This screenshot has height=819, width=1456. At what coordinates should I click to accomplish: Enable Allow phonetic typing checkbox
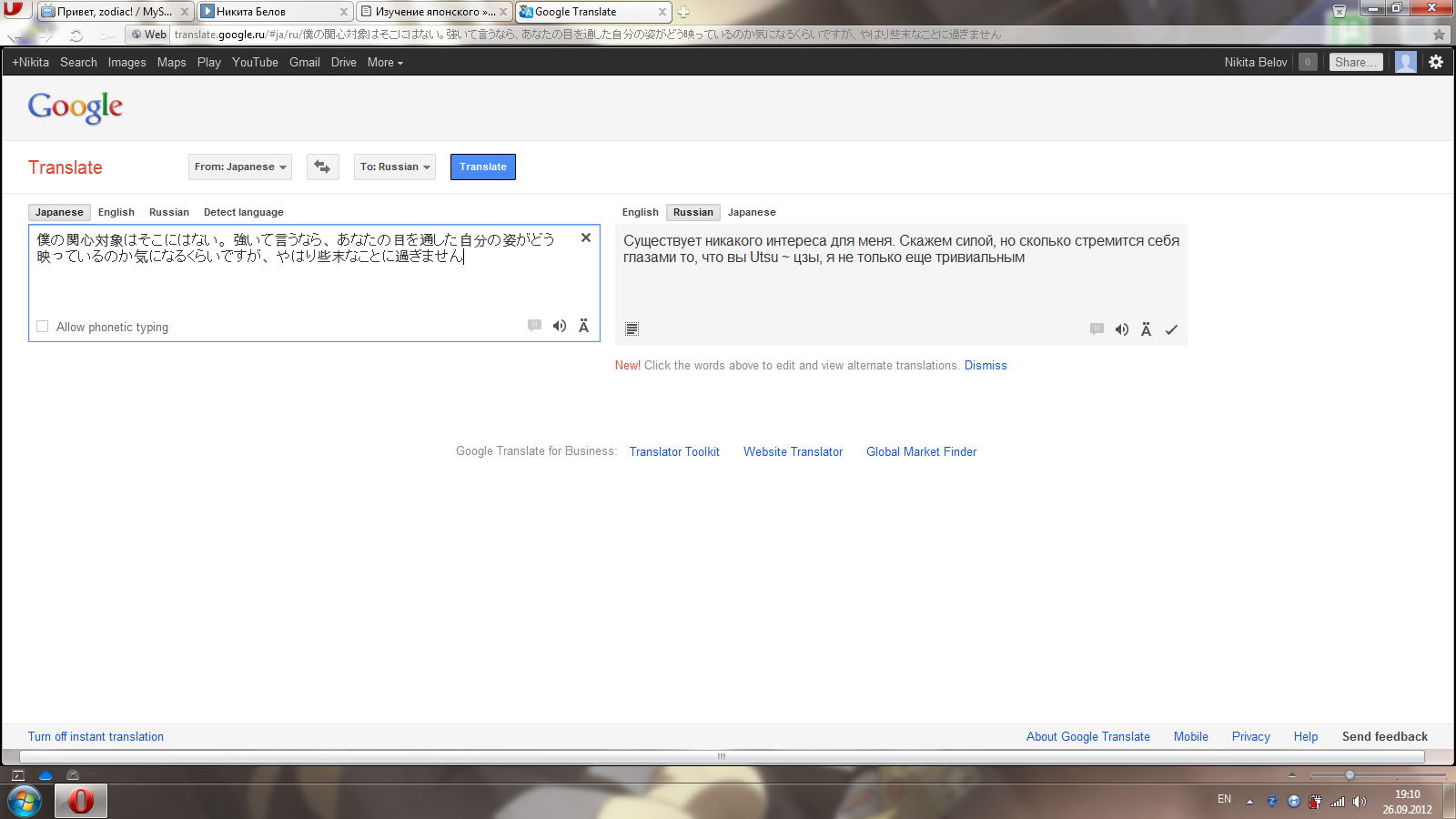click(x=42, y=327)
